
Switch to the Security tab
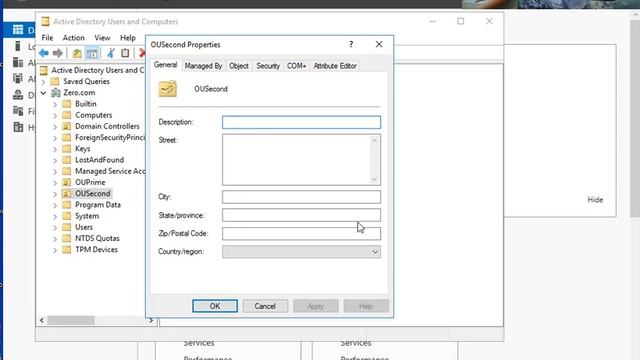[x=268, y=66]
